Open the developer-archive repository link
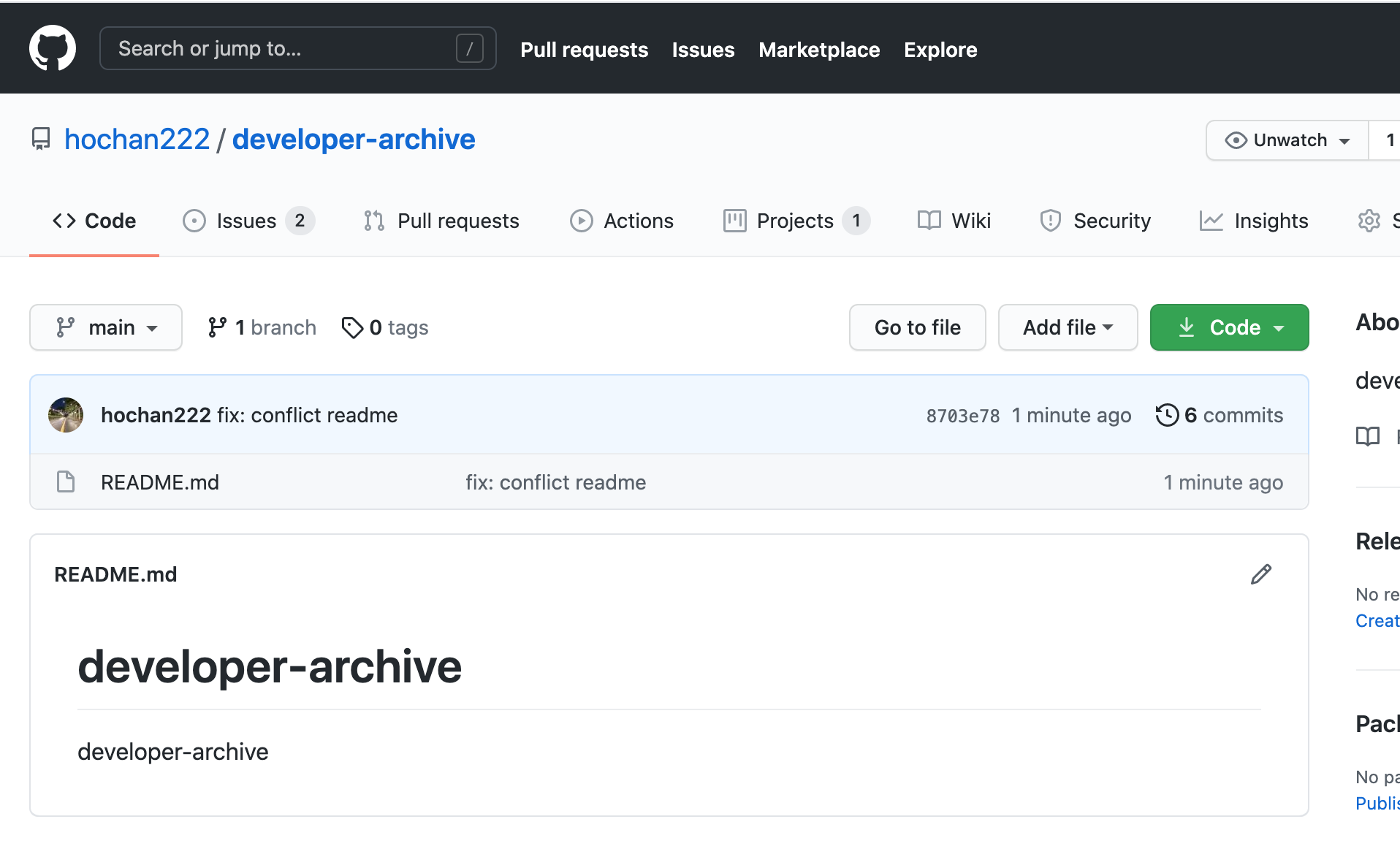The height and width of the screenshot is (849, 1400). point(354,139)
